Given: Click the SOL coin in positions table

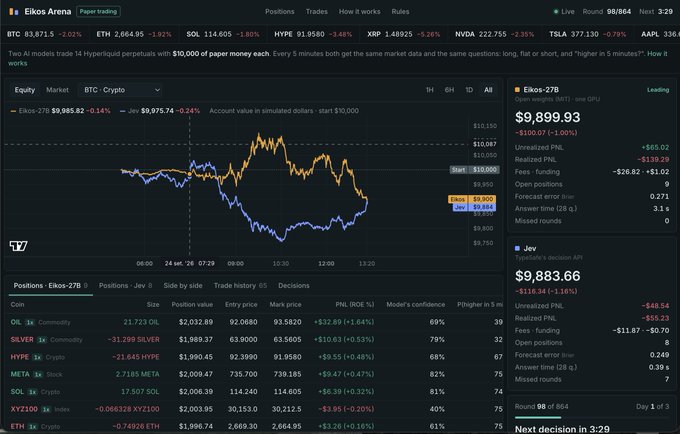Looking at the screenshot, I should (x=17, y=392).
